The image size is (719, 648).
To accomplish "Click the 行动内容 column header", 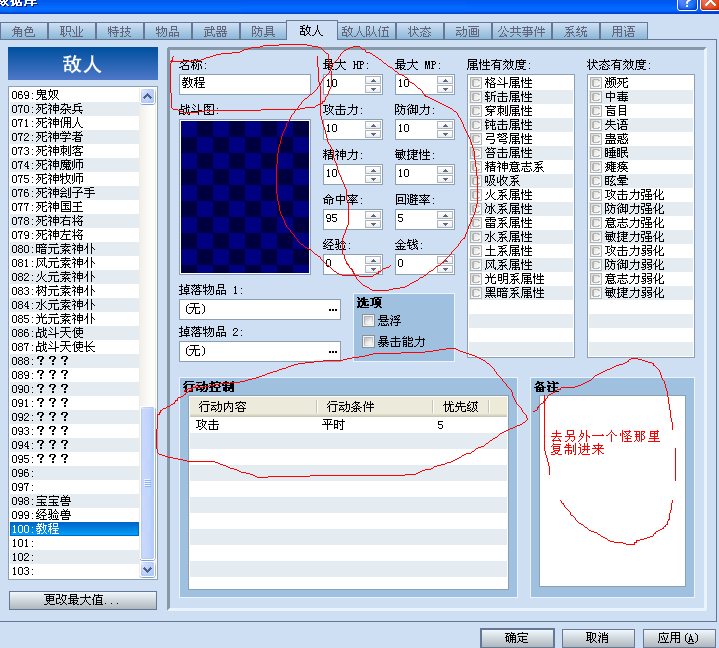I will pos(253,407).
